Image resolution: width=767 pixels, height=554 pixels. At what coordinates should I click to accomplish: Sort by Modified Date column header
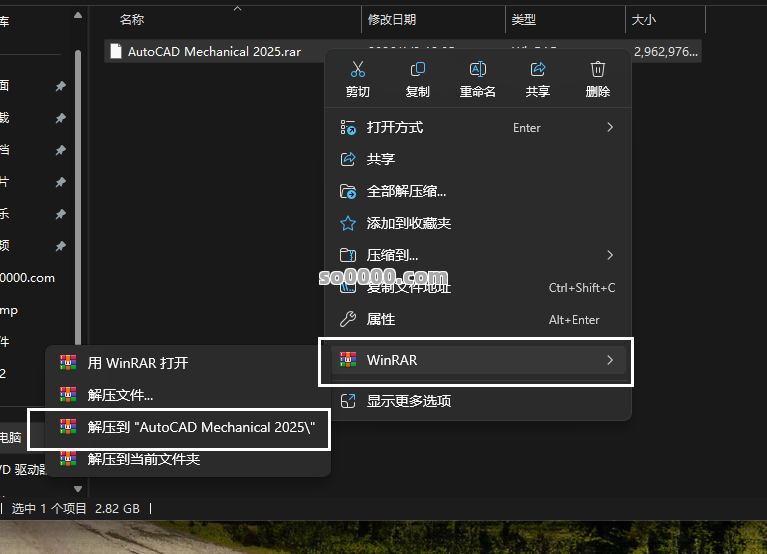[391, 19]
